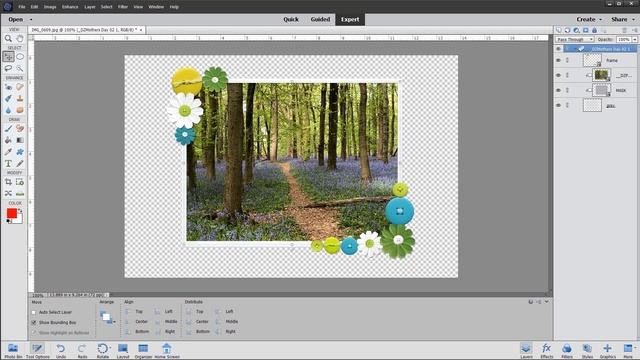The height and width of the screenshot is (360, 640).
Task: Select the Custom Shape tool
Action: [20, 152]
